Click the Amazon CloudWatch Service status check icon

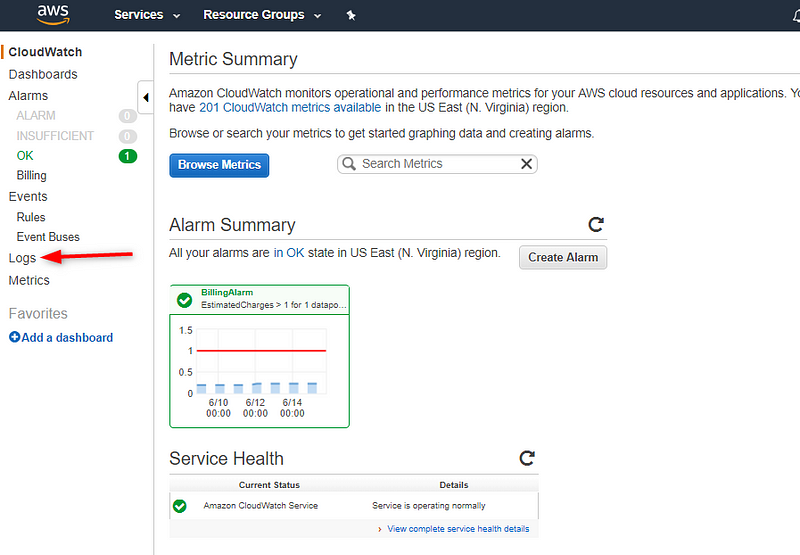click(x=180, y=506)
